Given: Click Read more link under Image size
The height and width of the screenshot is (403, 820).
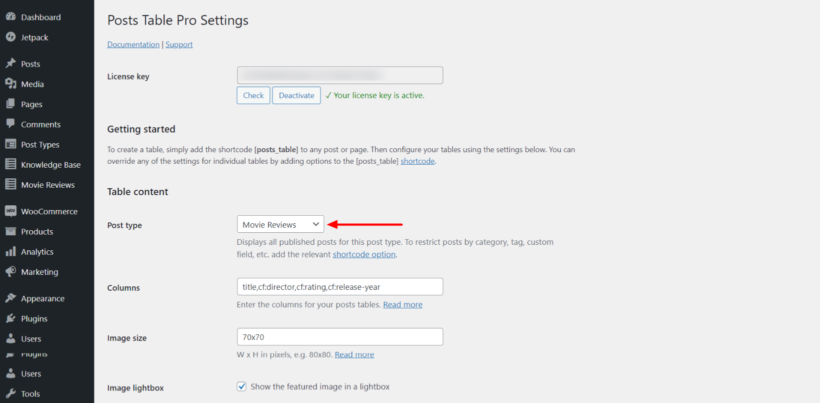Looking at the screenshot, I should tap(355, 354).
